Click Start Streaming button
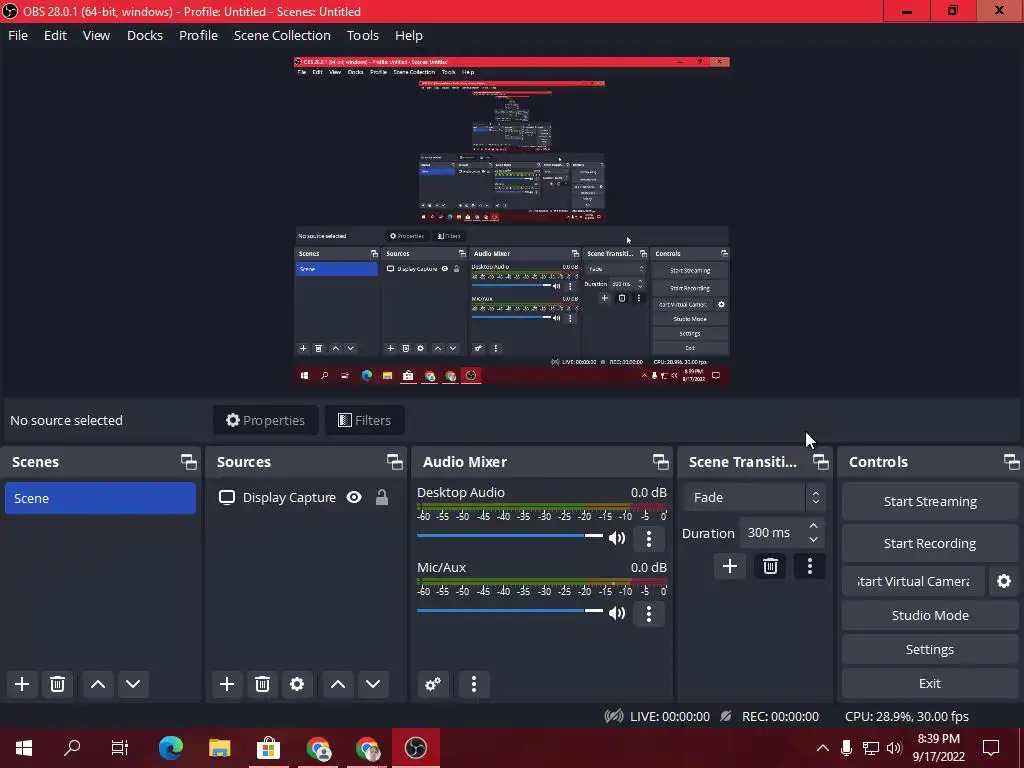The height and width of the screenshot is (768, 1024). [x=930, y=502]
